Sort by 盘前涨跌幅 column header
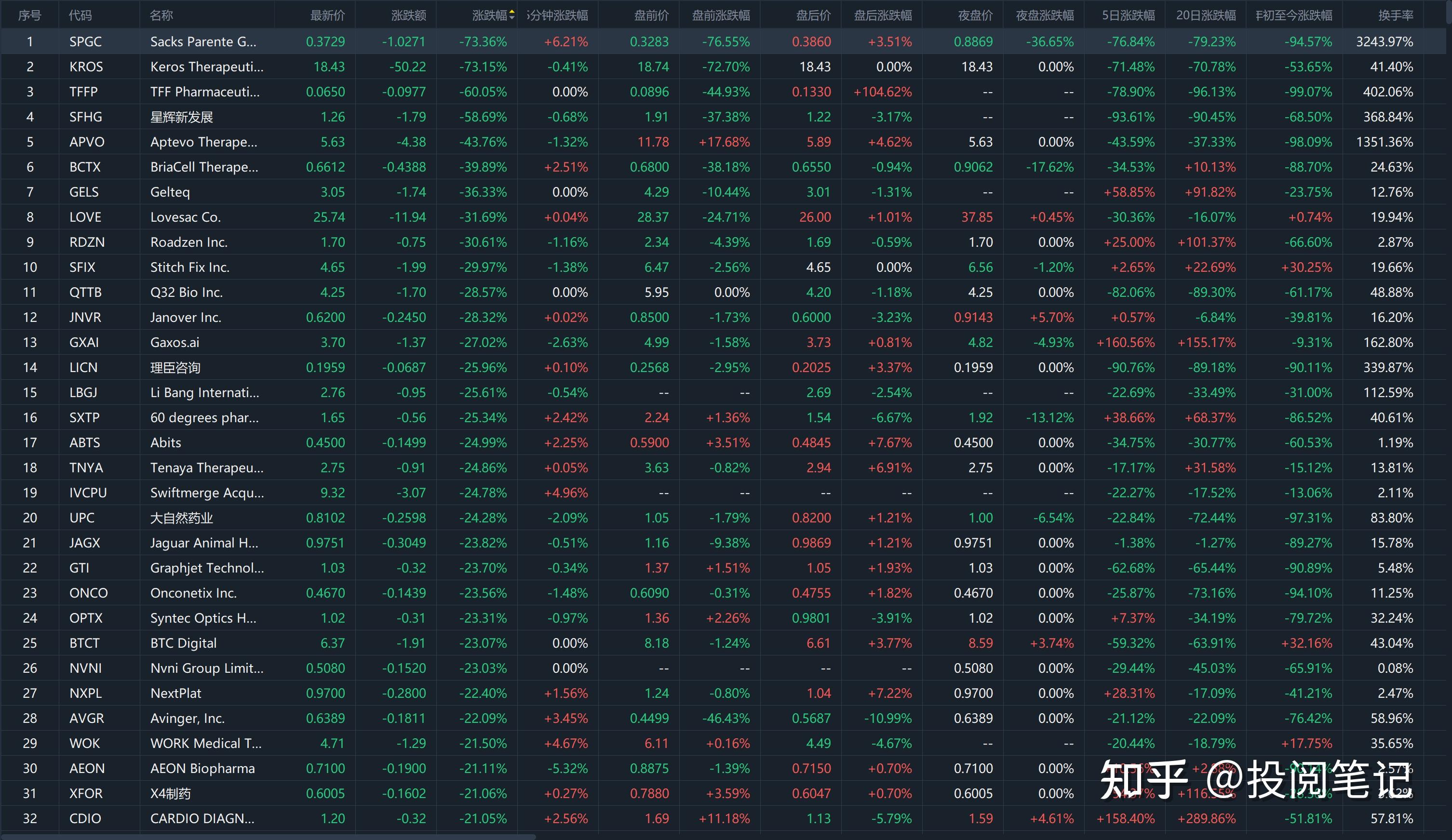The width and height of the screenshot is (1452, 840). coord(721,15)
